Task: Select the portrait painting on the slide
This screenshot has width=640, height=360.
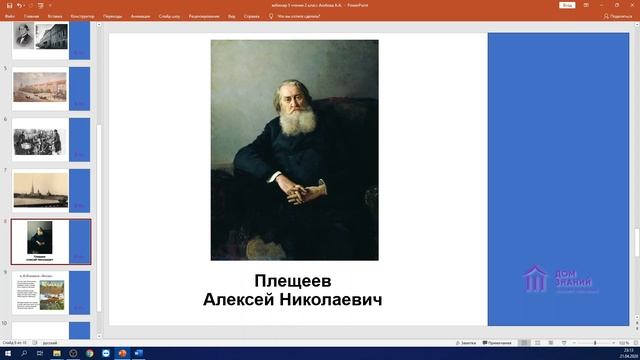Action: [x=294, y=150]
